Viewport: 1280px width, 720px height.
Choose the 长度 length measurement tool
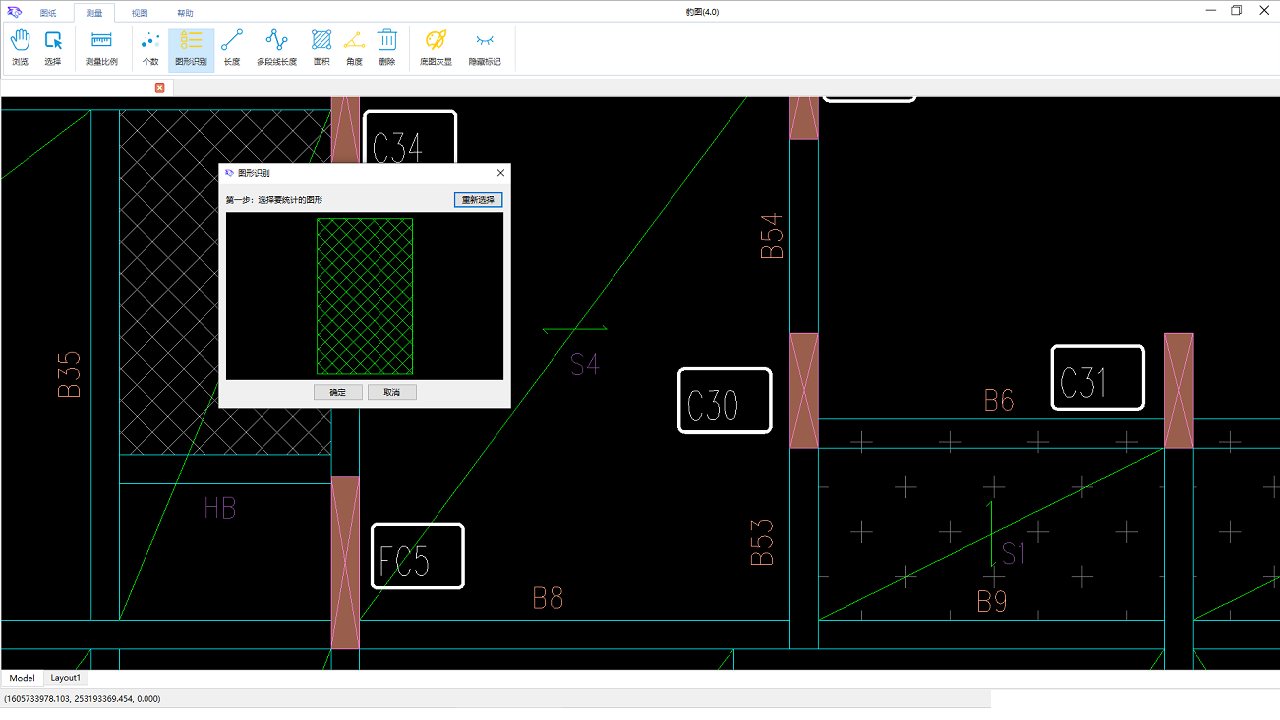(x=231, y=47)
